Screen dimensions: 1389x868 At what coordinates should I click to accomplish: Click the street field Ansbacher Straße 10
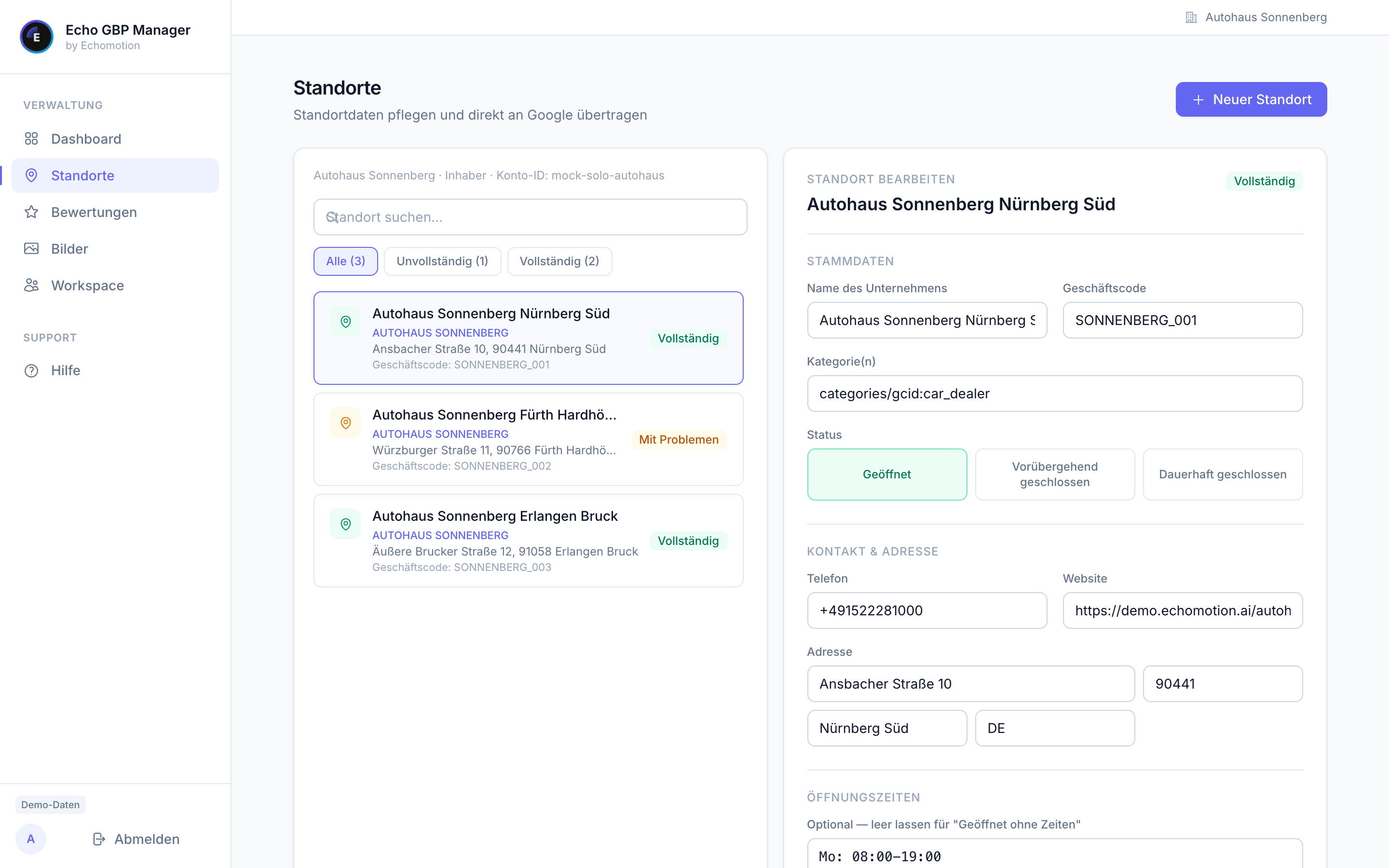pyautogui.click(x=971, y=684)
